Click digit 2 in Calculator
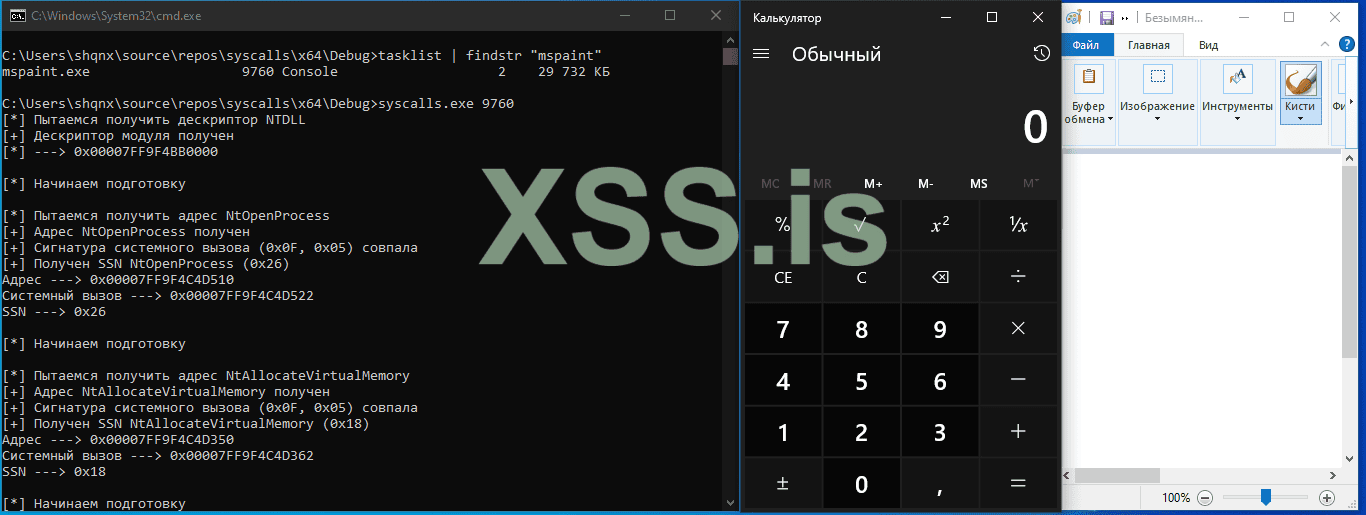 (861, 433)
